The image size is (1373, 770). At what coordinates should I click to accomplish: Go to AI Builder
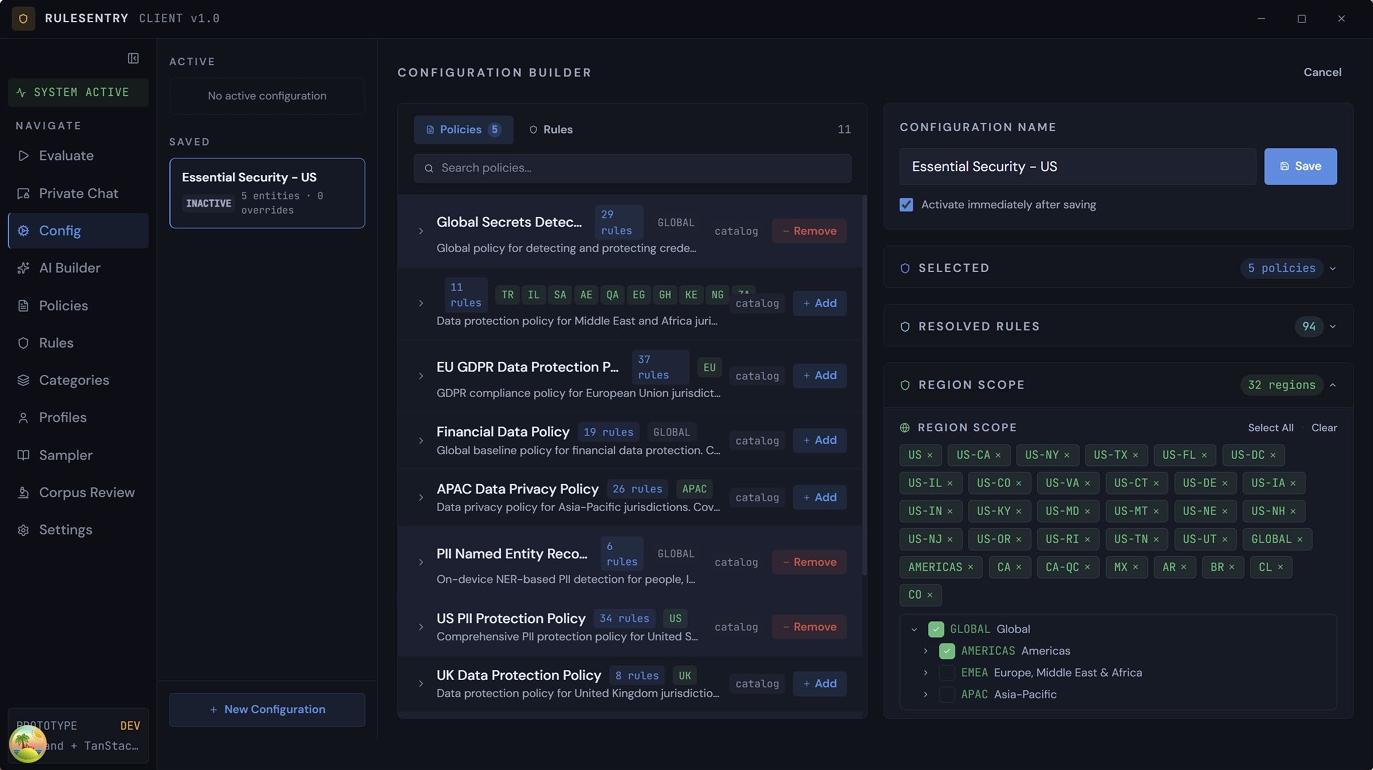(78, 268)
